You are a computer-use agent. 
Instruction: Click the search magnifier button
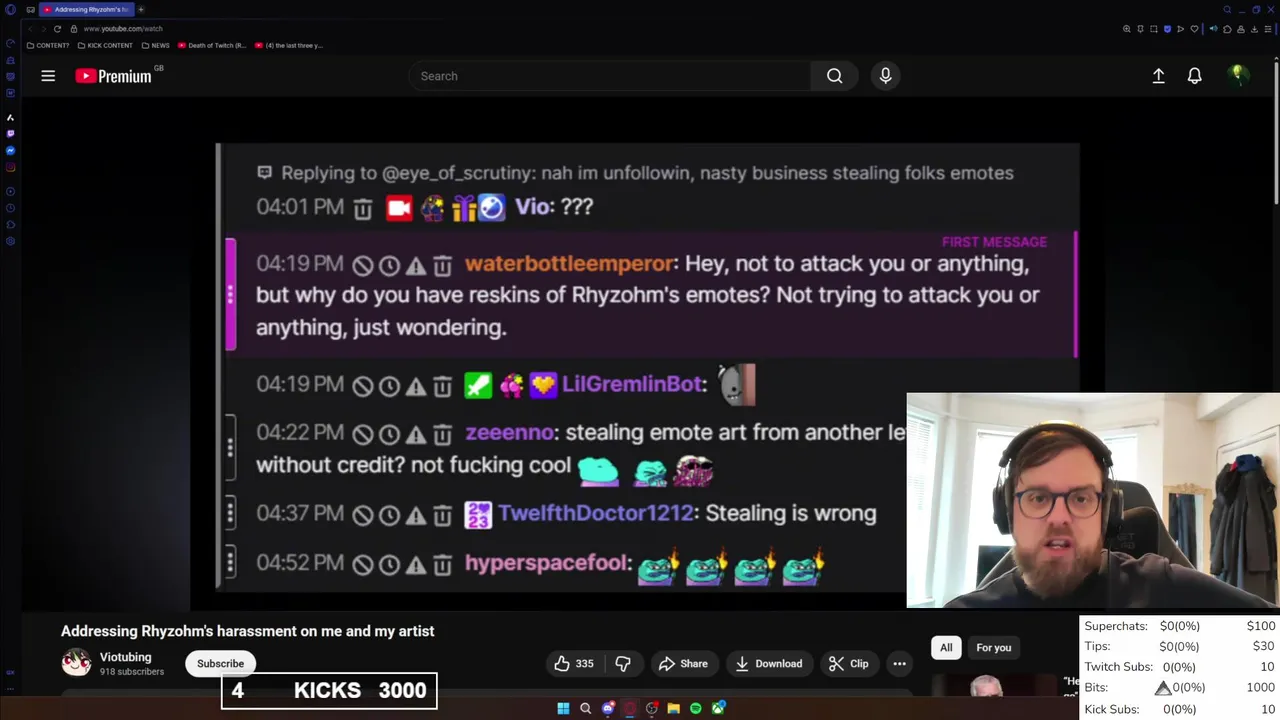(834, 76)
